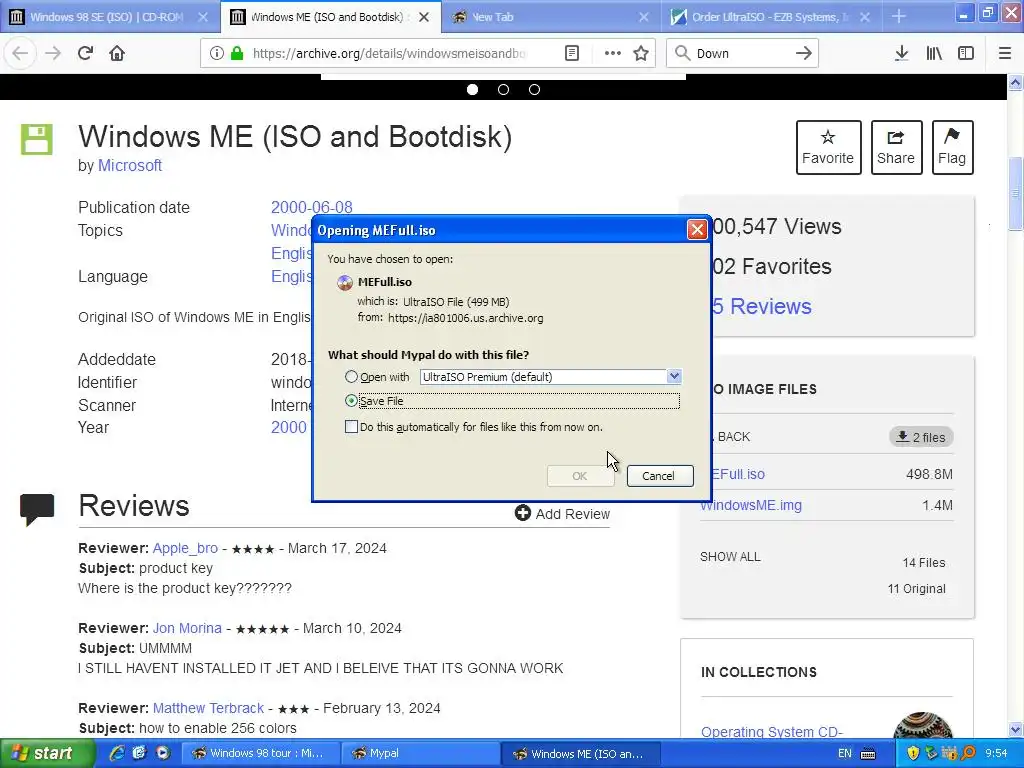Select the Open with radio button
The width and height of the screenshot is (1024, 768).
point(351,377)
